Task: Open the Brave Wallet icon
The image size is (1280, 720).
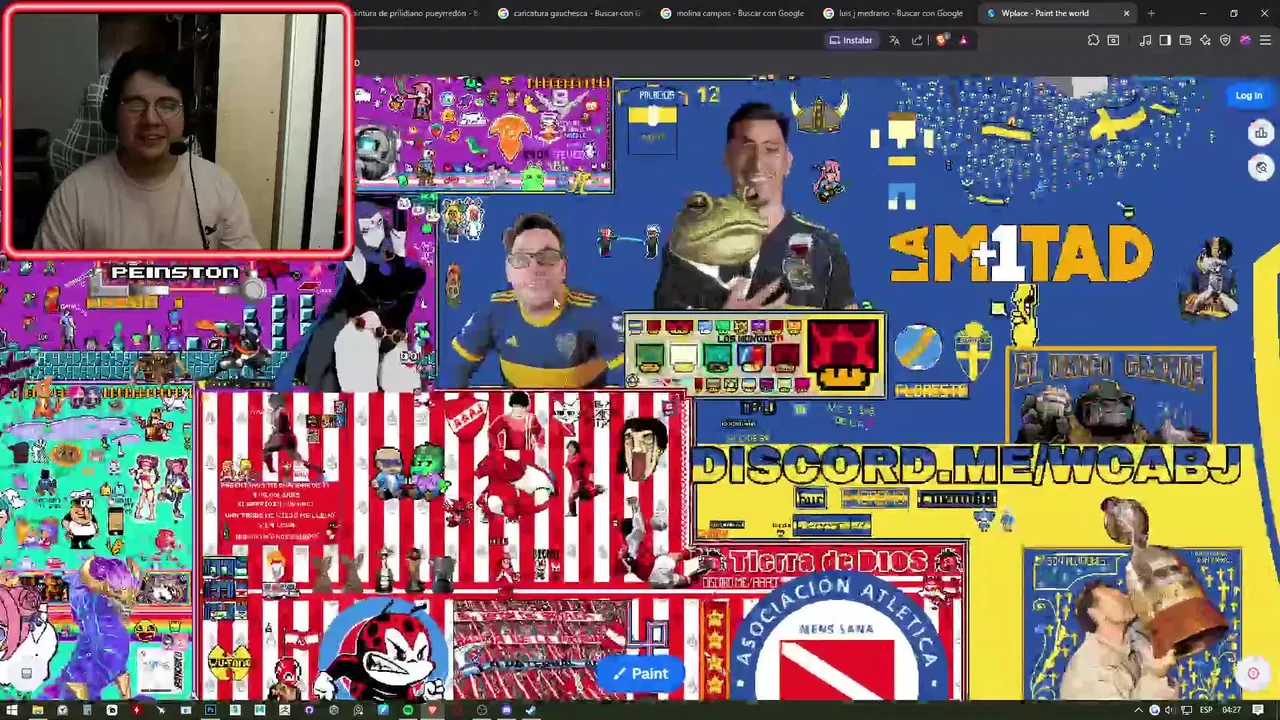Action: coord(1185,40)
